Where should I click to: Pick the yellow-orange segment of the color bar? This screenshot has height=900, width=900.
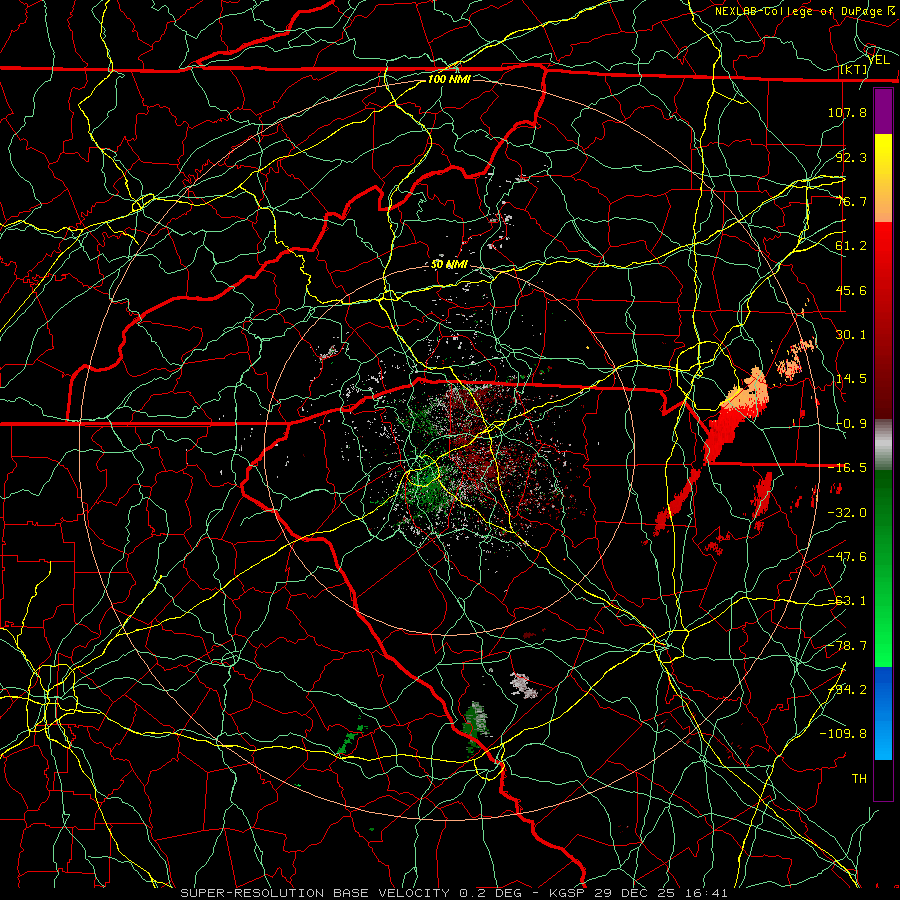pos(883,178)
